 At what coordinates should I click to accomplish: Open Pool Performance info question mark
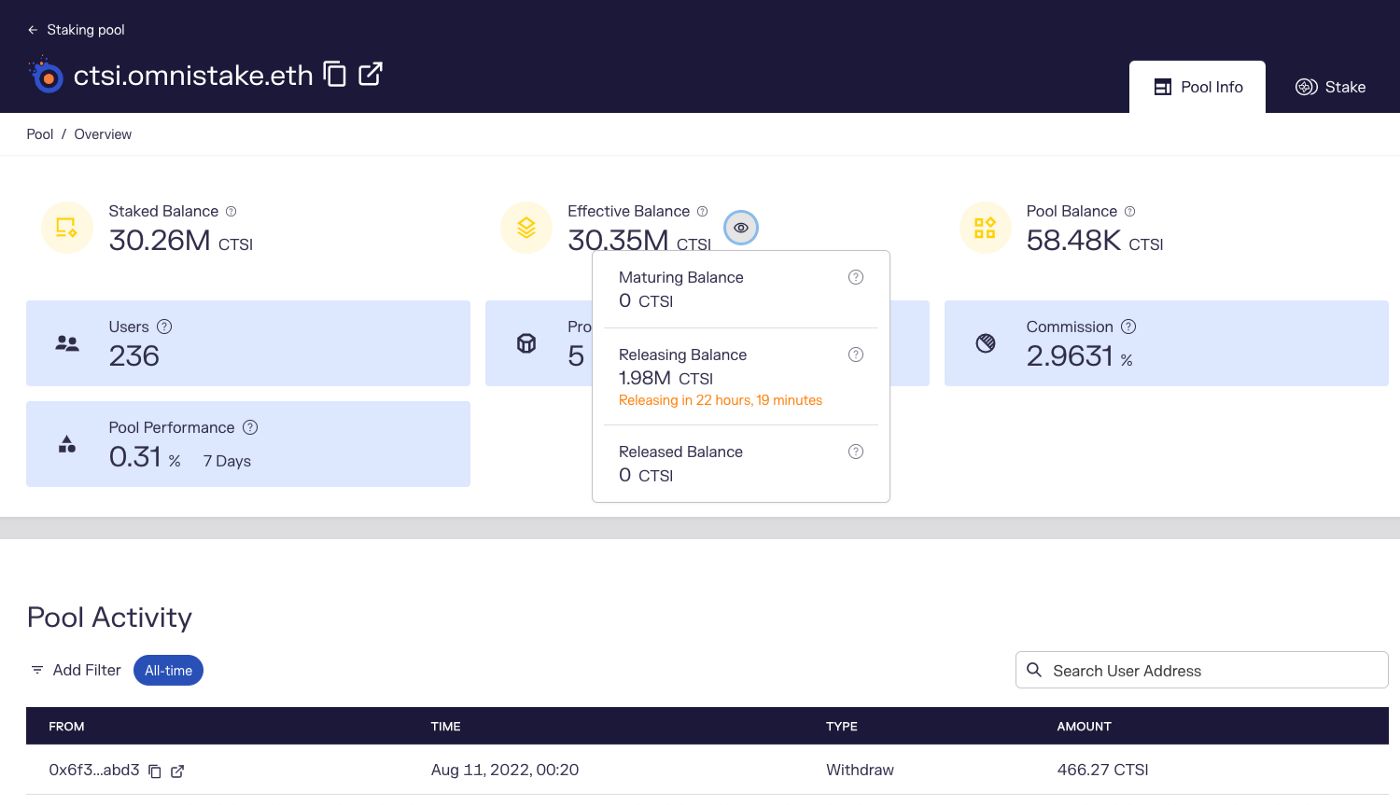coord(251,427)
